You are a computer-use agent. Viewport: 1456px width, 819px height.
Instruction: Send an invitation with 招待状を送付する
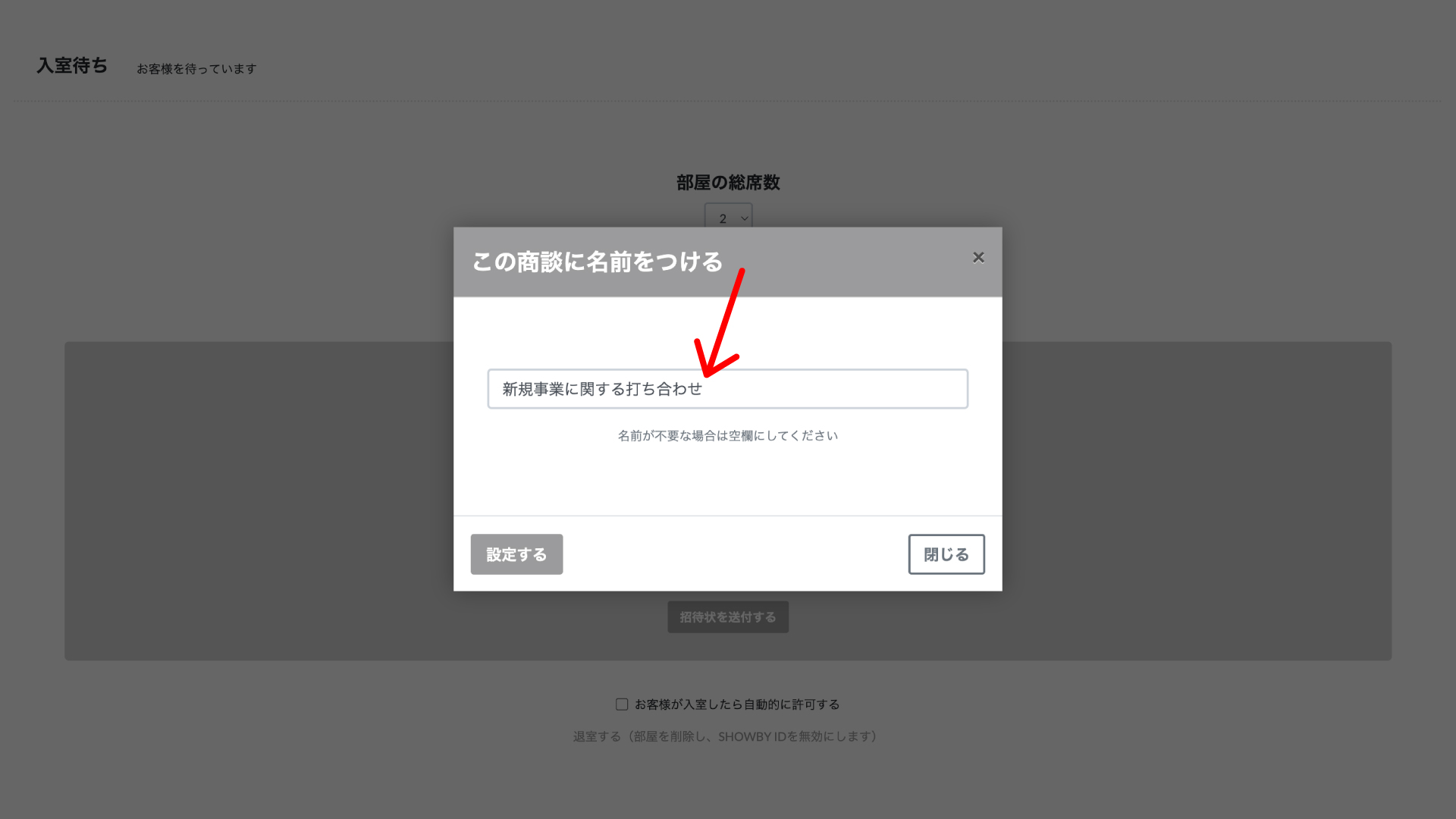pyautogui.click(x=728, y=617)
